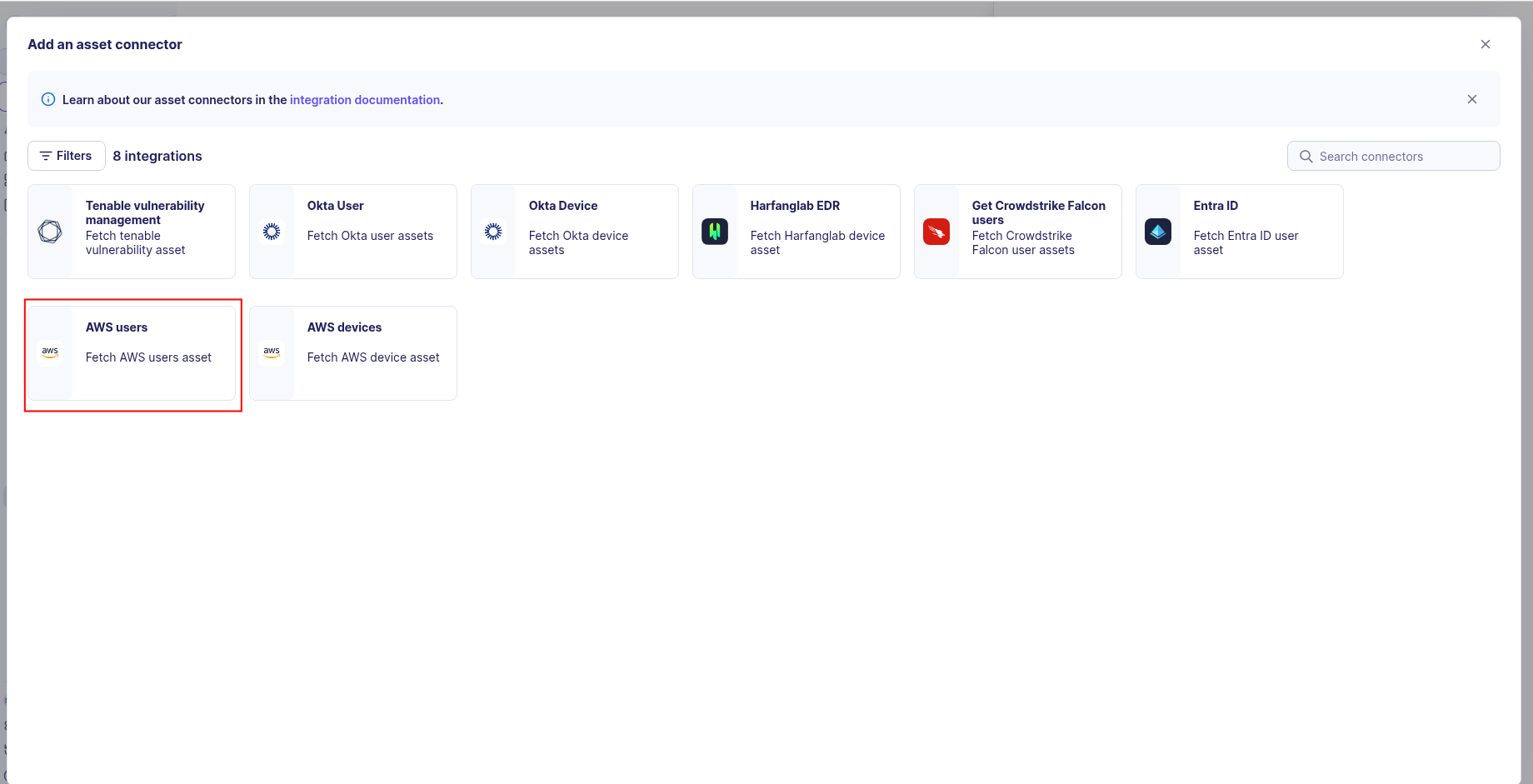Select Get Crowdstrike Falcon users title
The width and height of the screenshot is (1533, 784).
tap(1038, 212)
